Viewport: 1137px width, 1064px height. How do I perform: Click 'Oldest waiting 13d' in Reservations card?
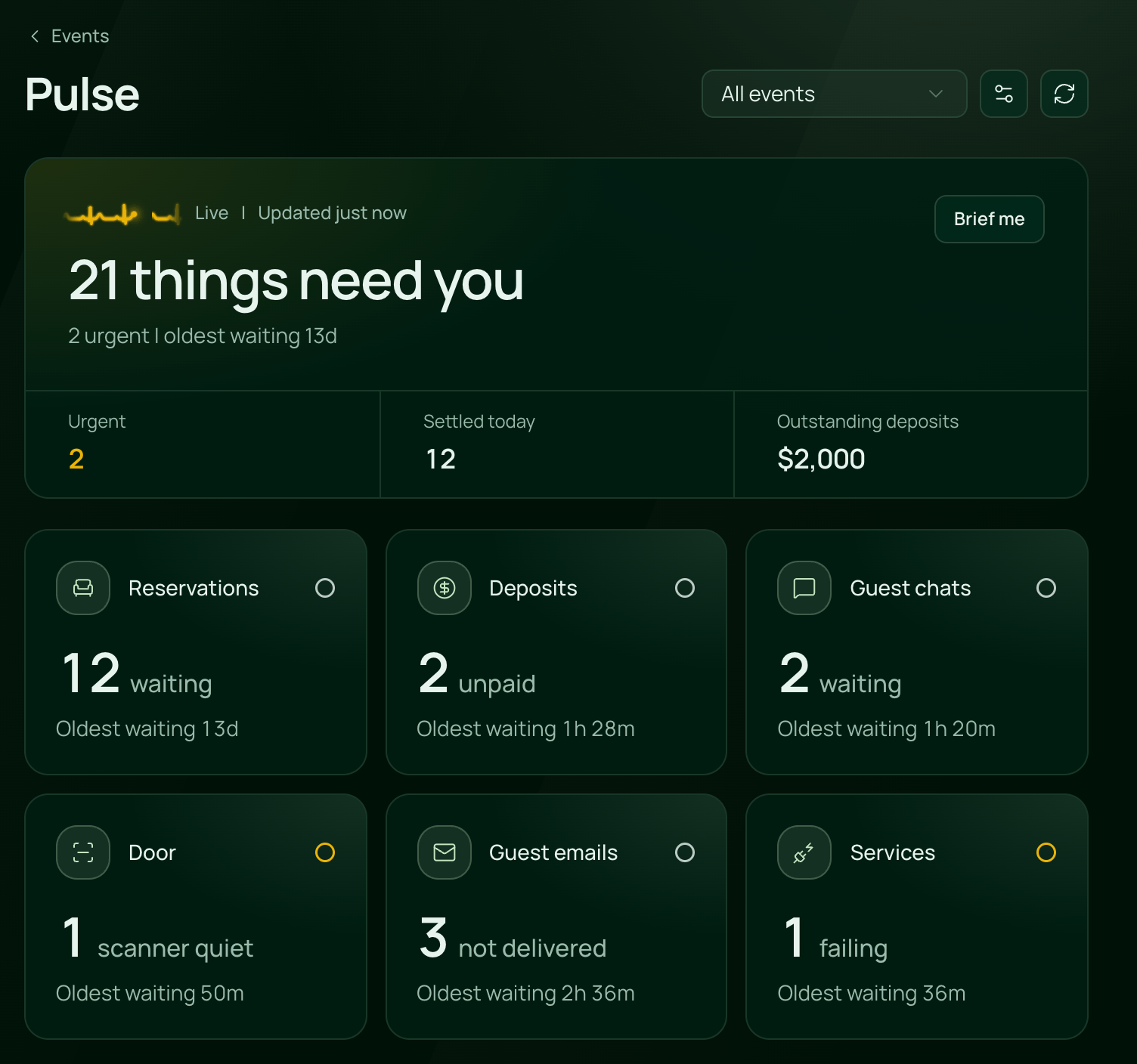[147, 728]
